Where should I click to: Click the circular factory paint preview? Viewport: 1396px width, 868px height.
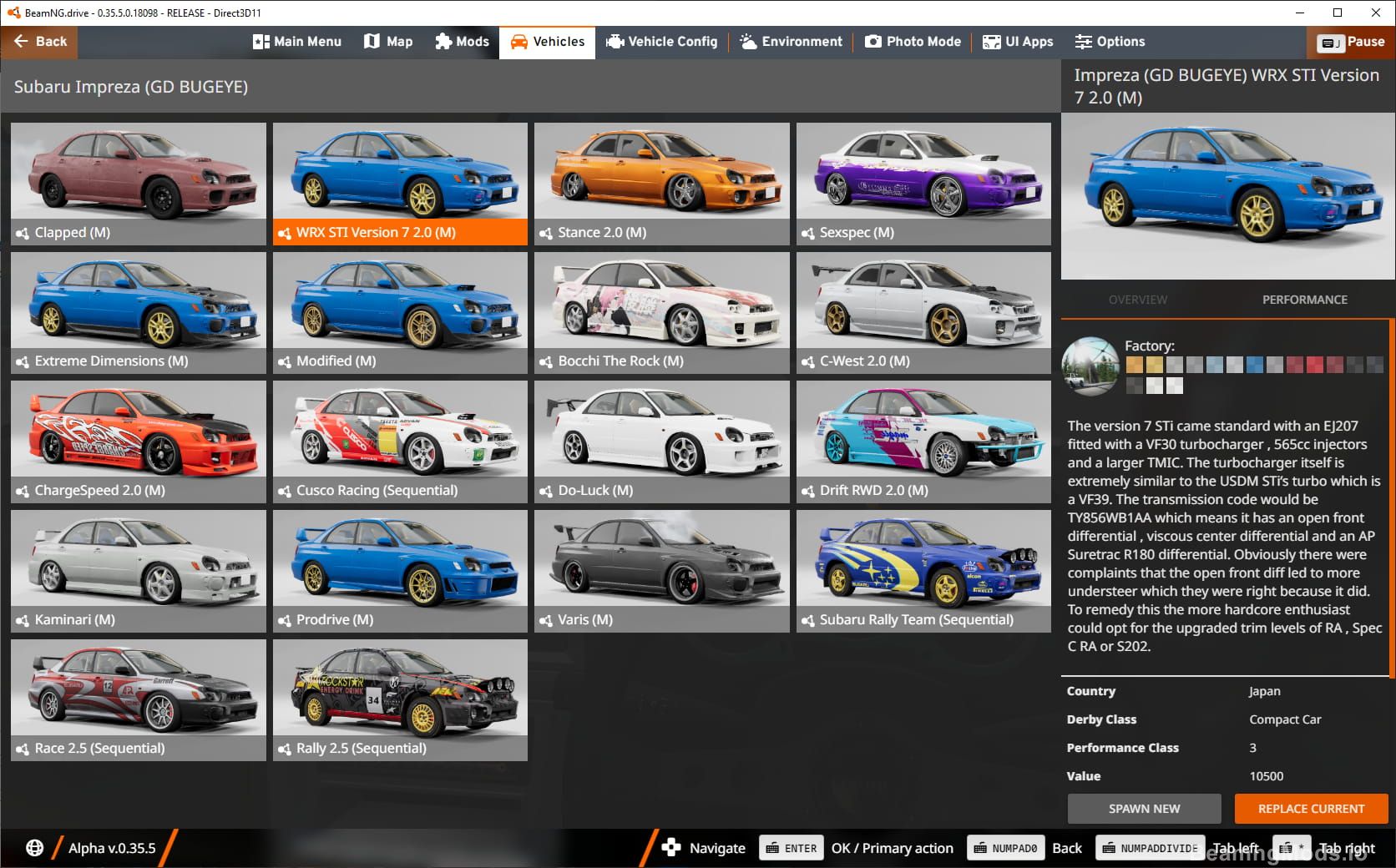pos(1090,366)
